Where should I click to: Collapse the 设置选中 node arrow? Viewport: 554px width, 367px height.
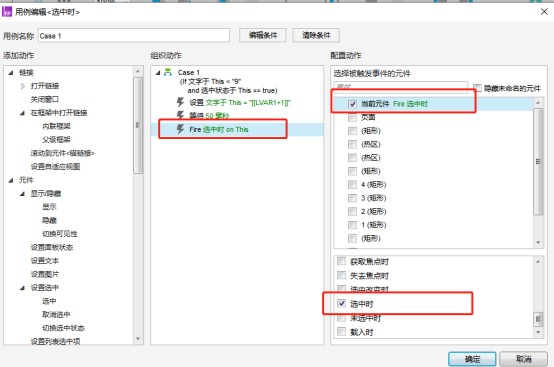23,288
